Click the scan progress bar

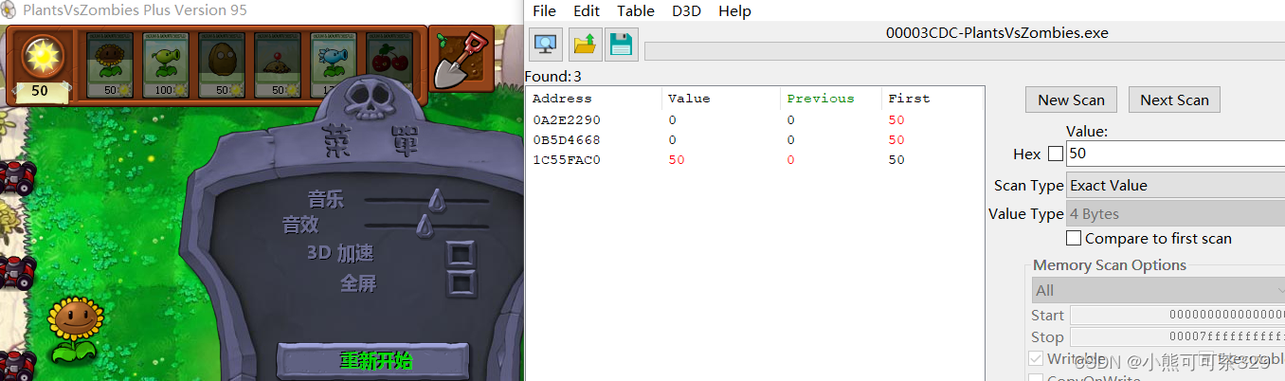(x=964, y=52)
